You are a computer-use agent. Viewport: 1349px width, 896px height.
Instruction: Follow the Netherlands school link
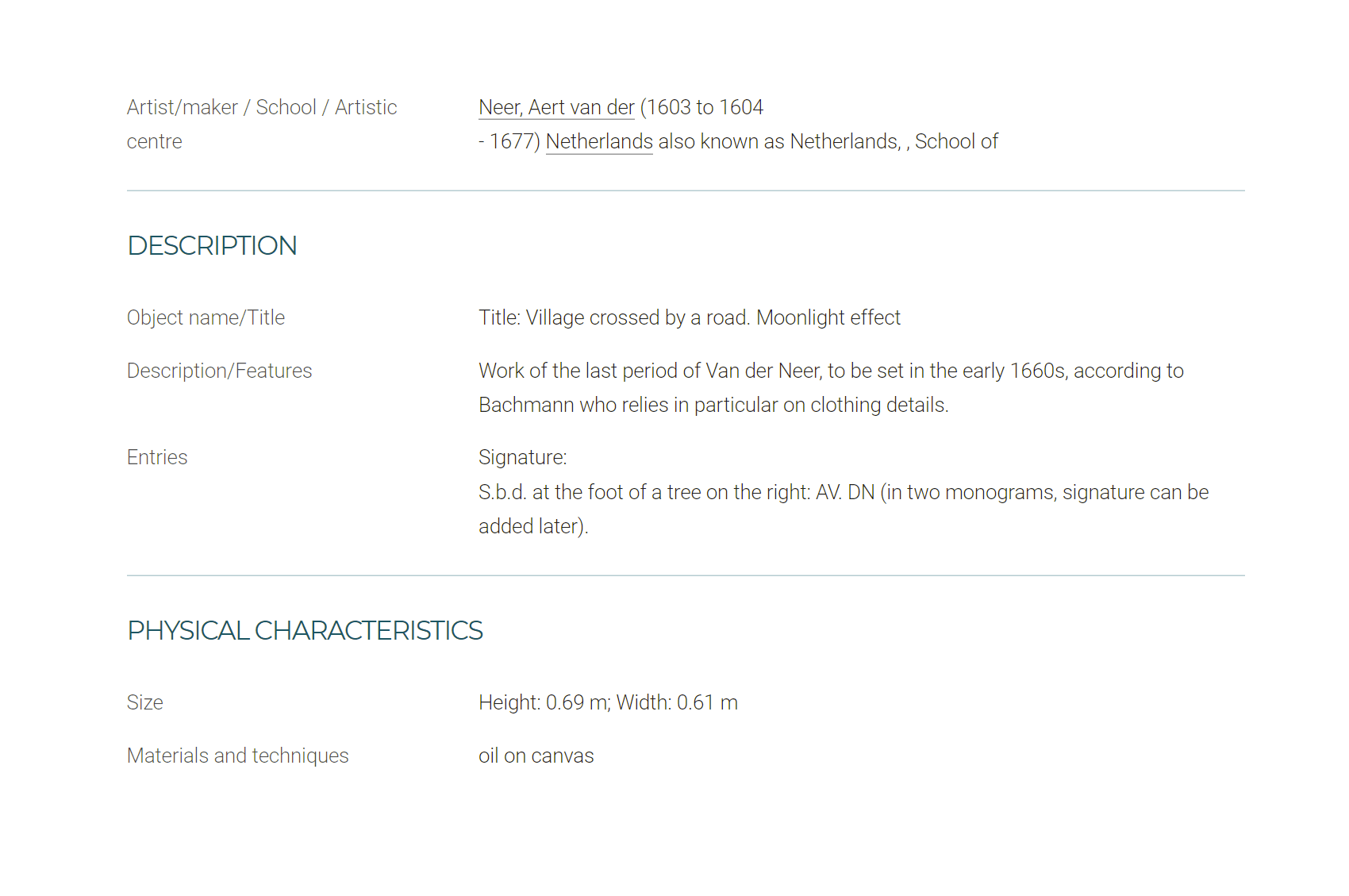tap(599, 141)
